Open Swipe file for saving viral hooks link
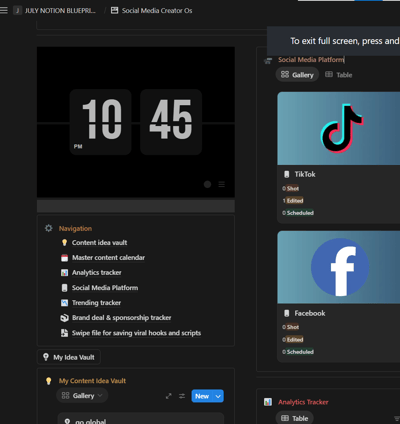Image resolution: width=400 pixels, height=424 pixels. click(x=136, y=333)
